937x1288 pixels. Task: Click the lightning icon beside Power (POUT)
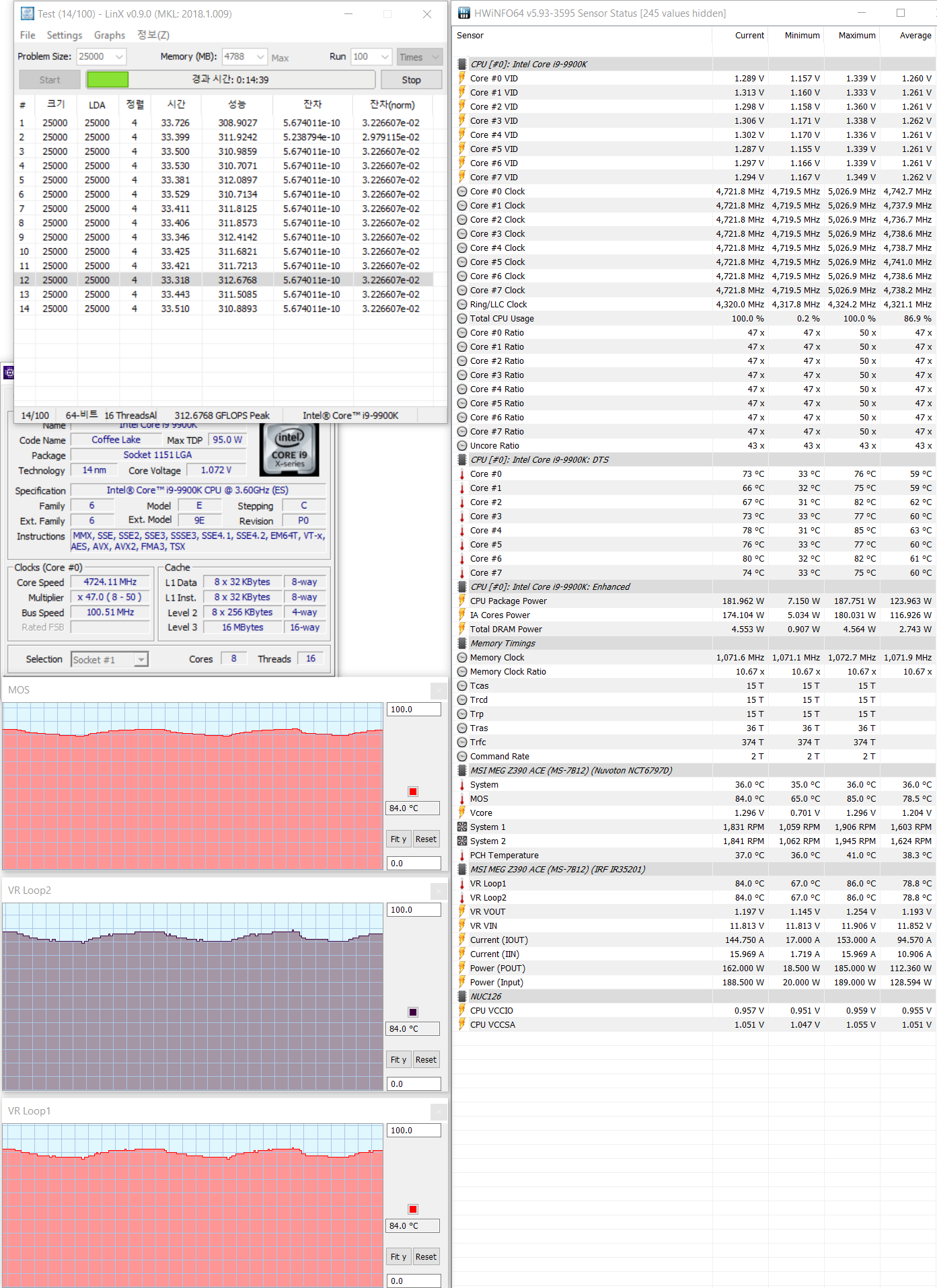point(462,969)
